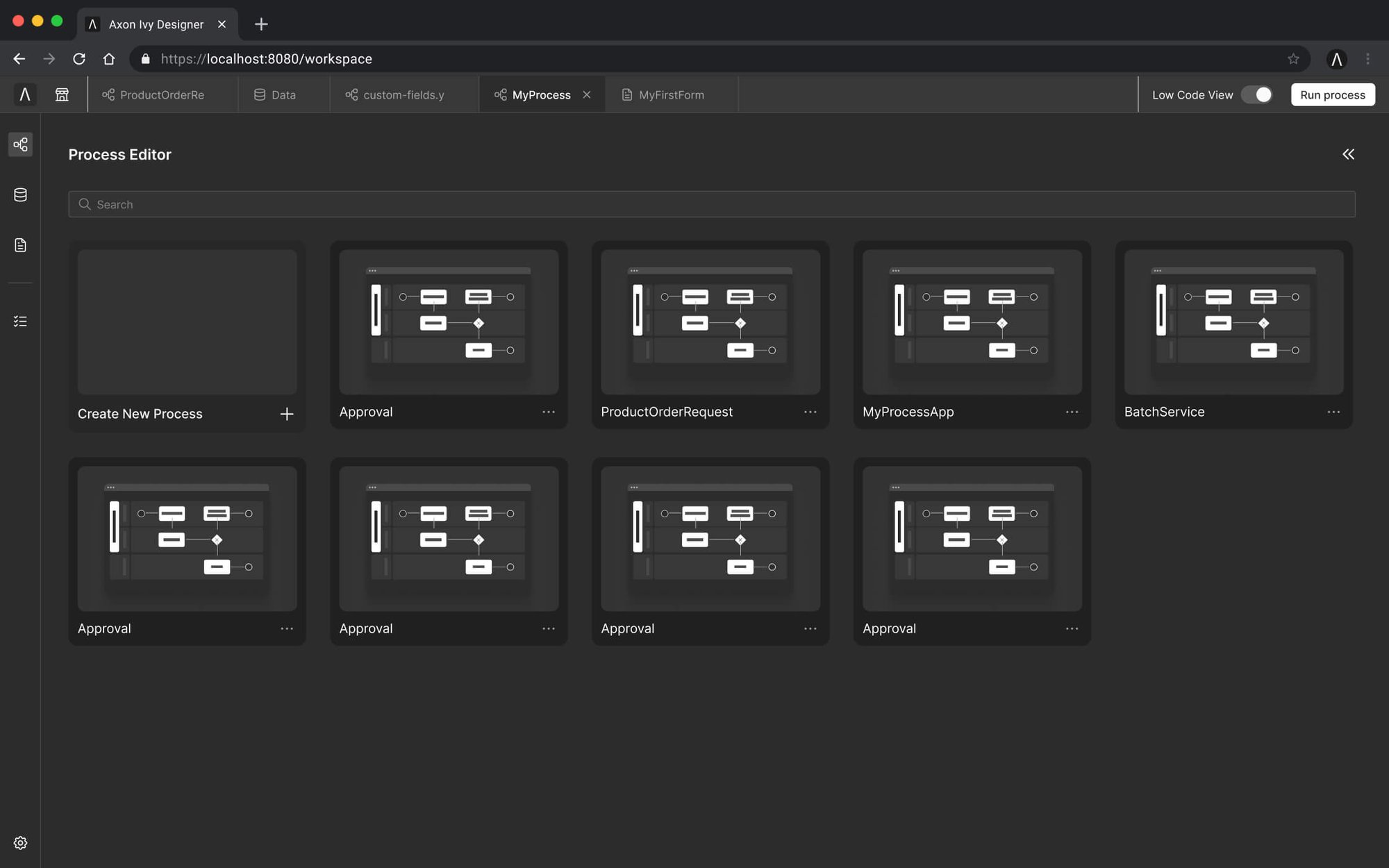Open the more options menu for ProductOrderRequest
Image resolution: width=1389 pixels, height=868 pixels.
[x=810, y=412]
